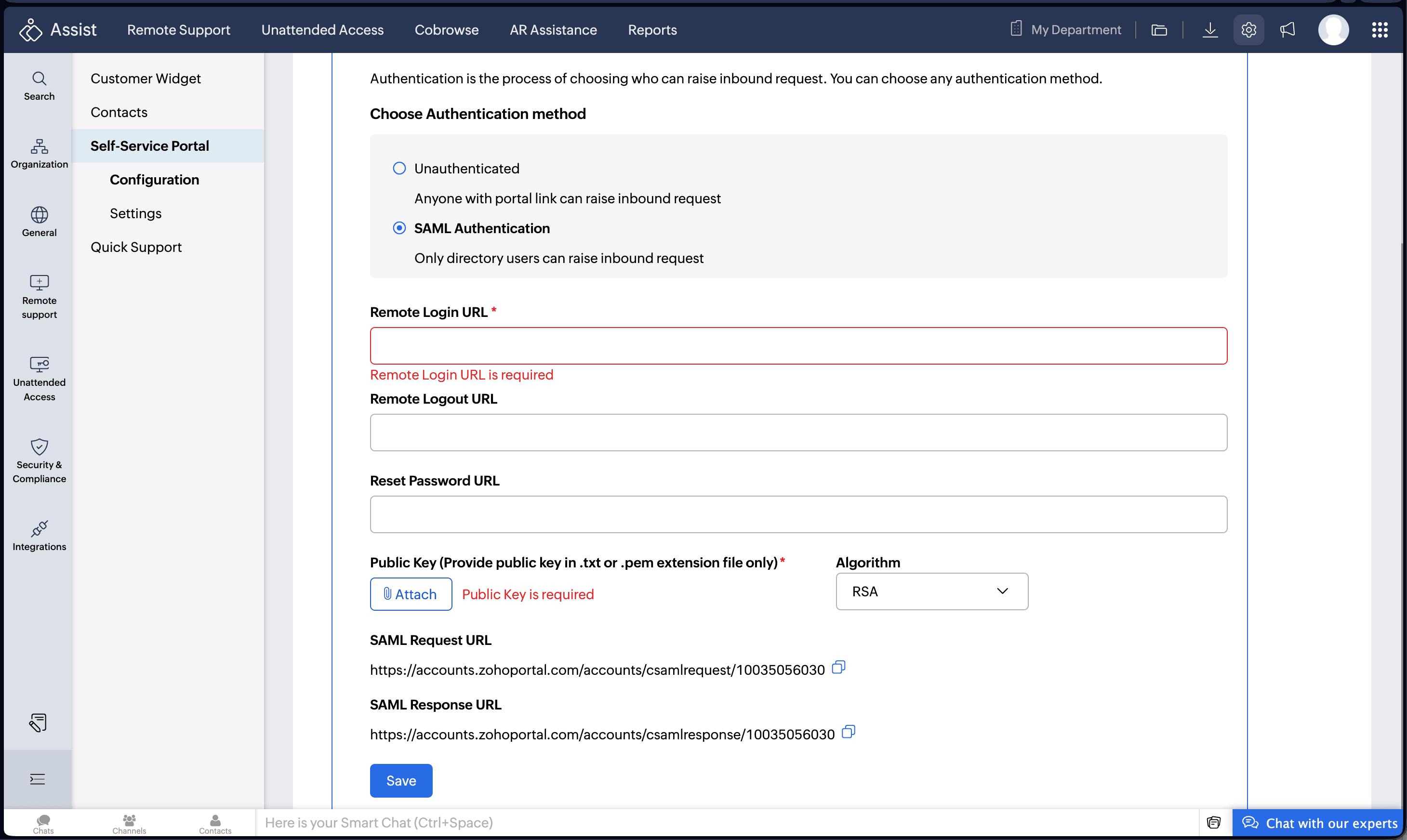Open the announcements megaphone icon
1407x840 pixels.
pos(1288,29)
